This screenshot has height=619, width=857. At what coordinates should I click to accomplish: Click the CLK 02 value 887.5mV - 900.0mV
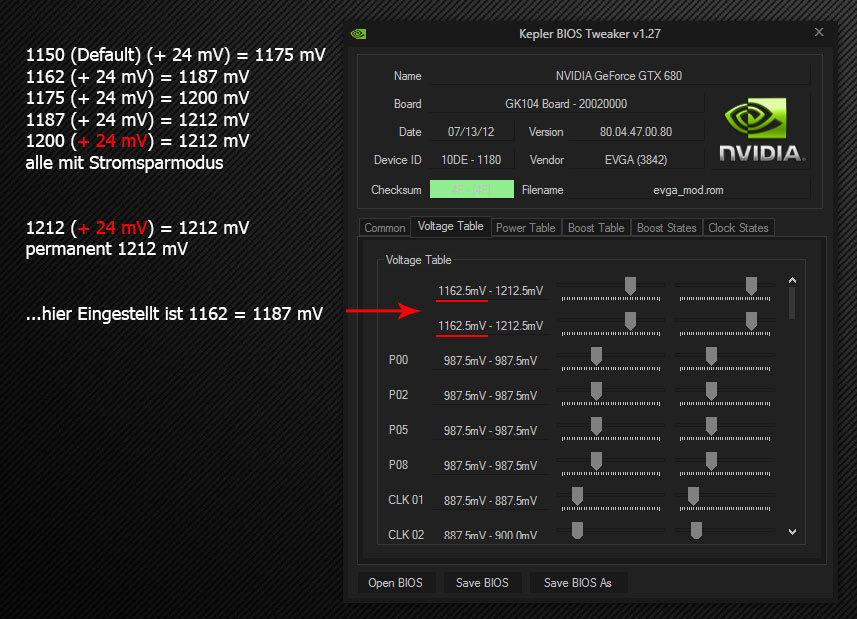pyautogui.click(x=490, y=535)
